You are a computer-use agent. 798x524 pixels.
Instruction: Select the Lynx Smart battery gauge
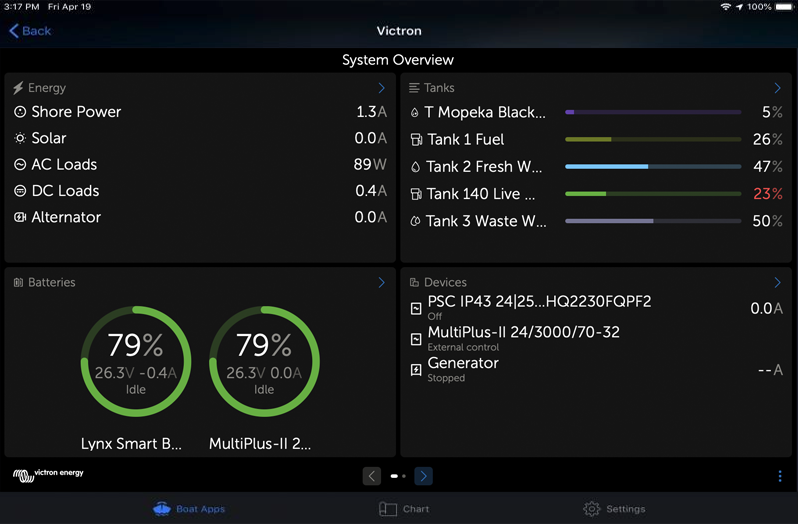pos(135,361)
